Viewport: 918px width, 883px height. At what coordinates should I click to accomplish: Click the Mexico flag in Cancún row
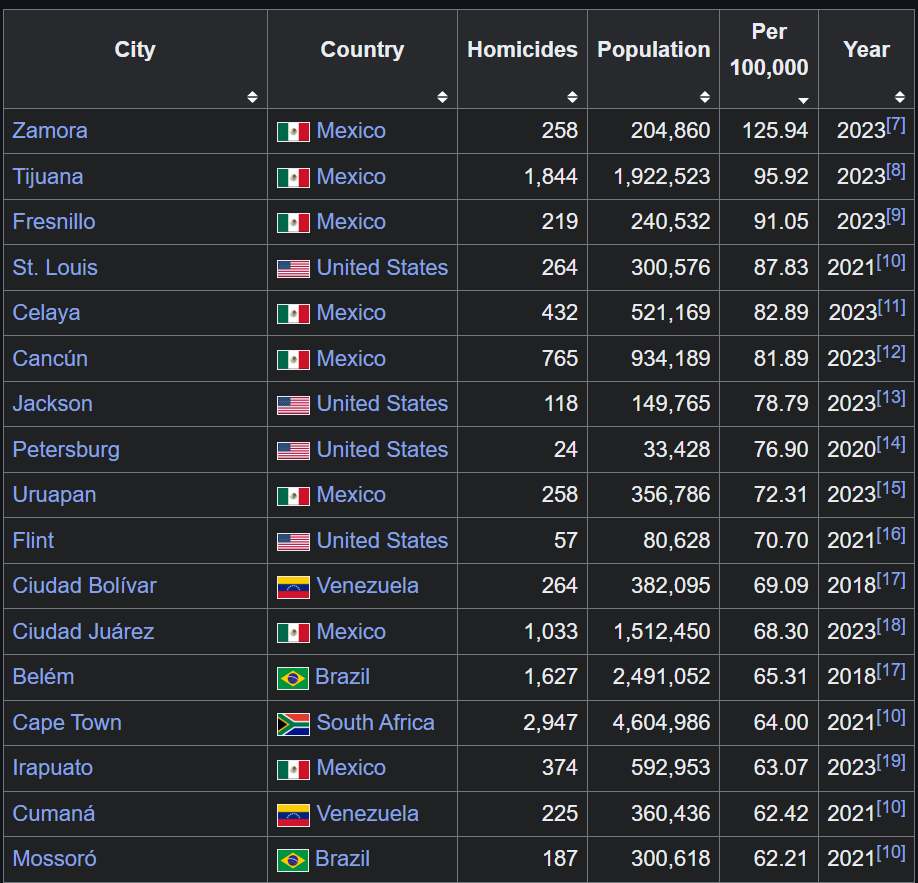tap(293, 360)
